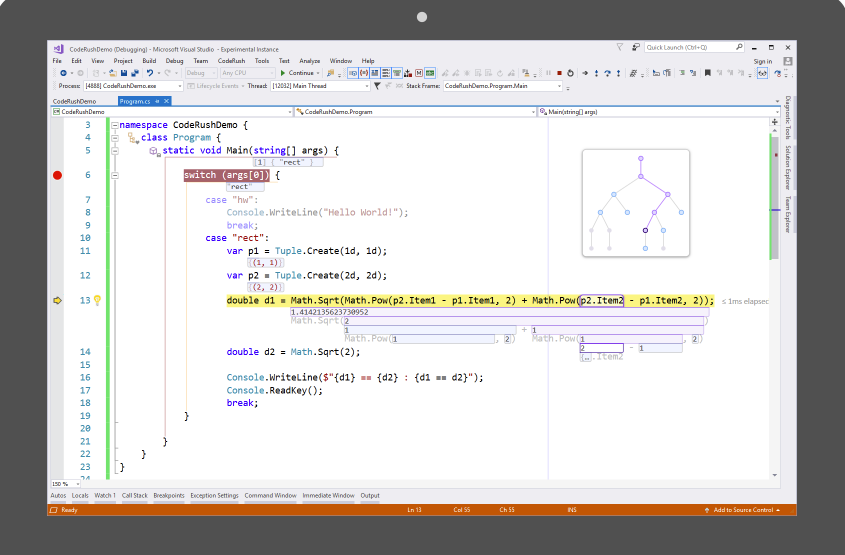Open the 150 % zoom dropdown
This screenshot has width=845, height=555.
(66, 484)
